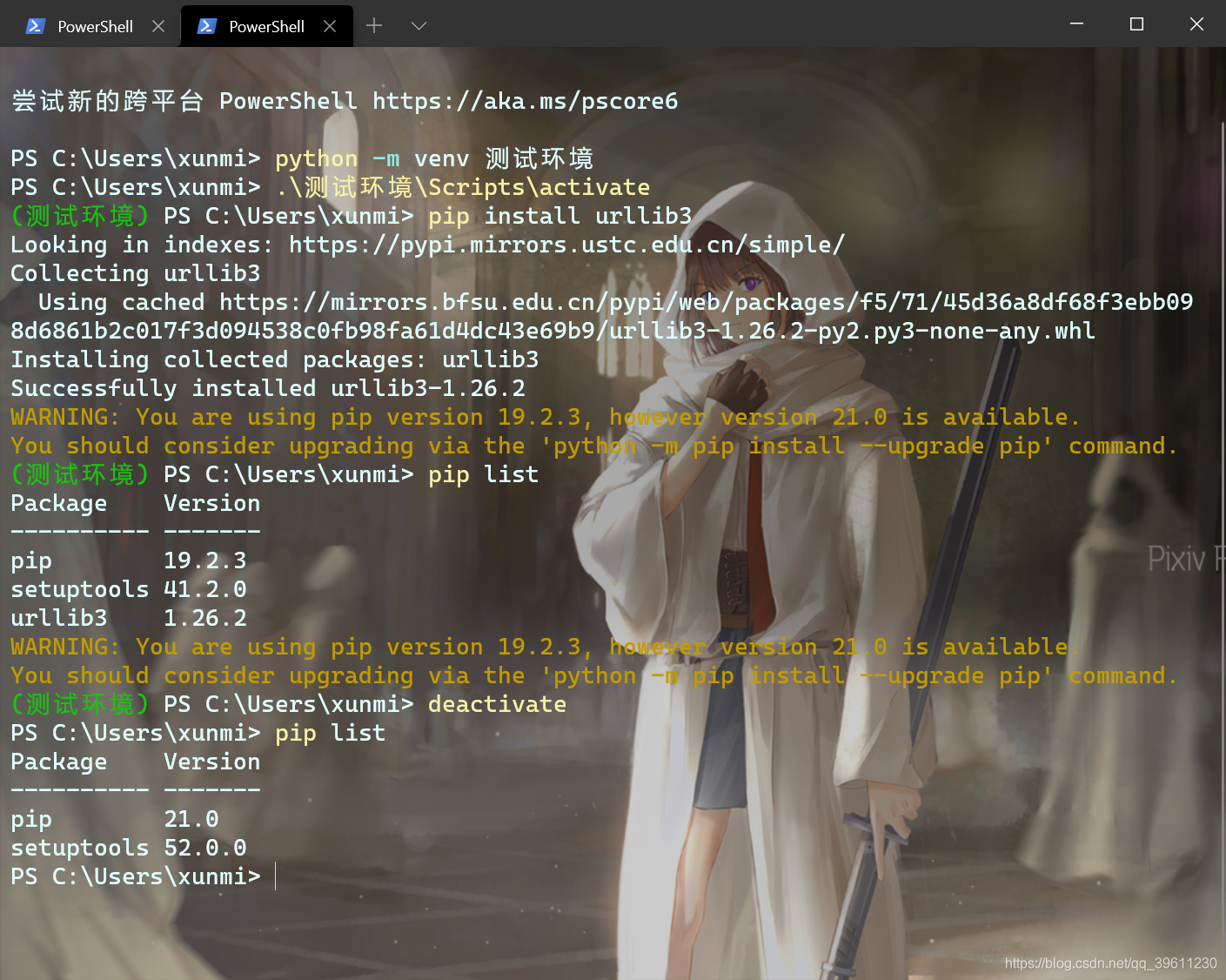Expand the new tab profile dropdown arrow
The image size is (1226, 980).
pyautogui.click(x=419, y=26)
